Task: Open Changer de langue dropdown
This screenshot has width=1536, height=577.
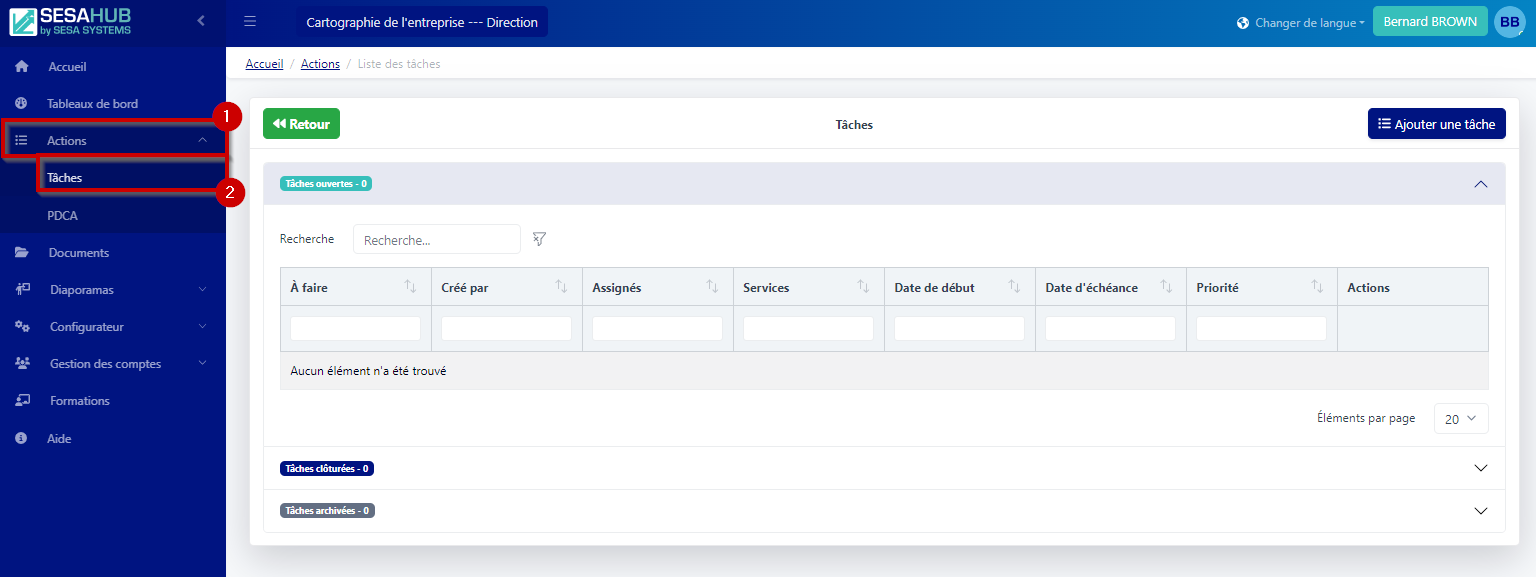Action: (x=1300, y=23)
